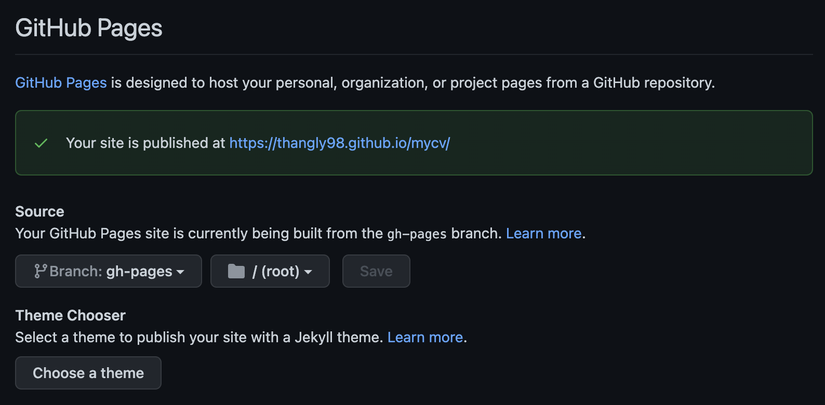
Task: Click the Source section heading
Action: [40, 212]
